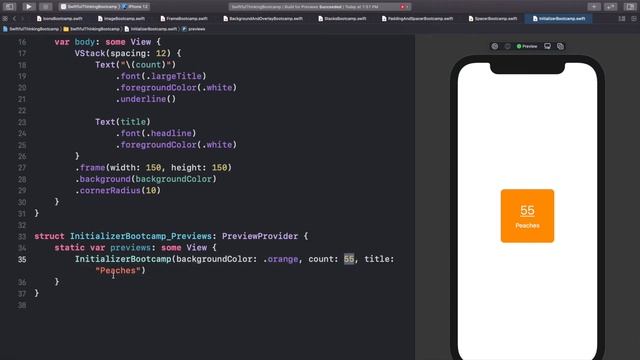The image size is (640, 360).
Task: Switch to ImageBootcamp.swift tab
Action: tap(121, 18)
